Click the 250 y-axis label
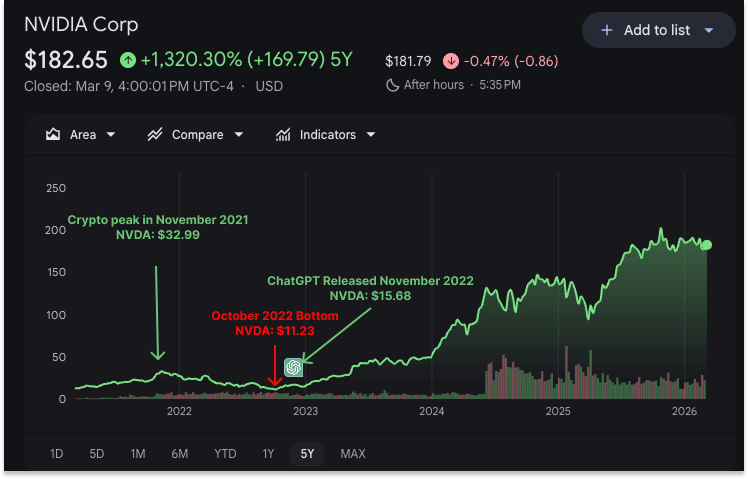This screenshot has width=748, height=479. coord(56,188)
